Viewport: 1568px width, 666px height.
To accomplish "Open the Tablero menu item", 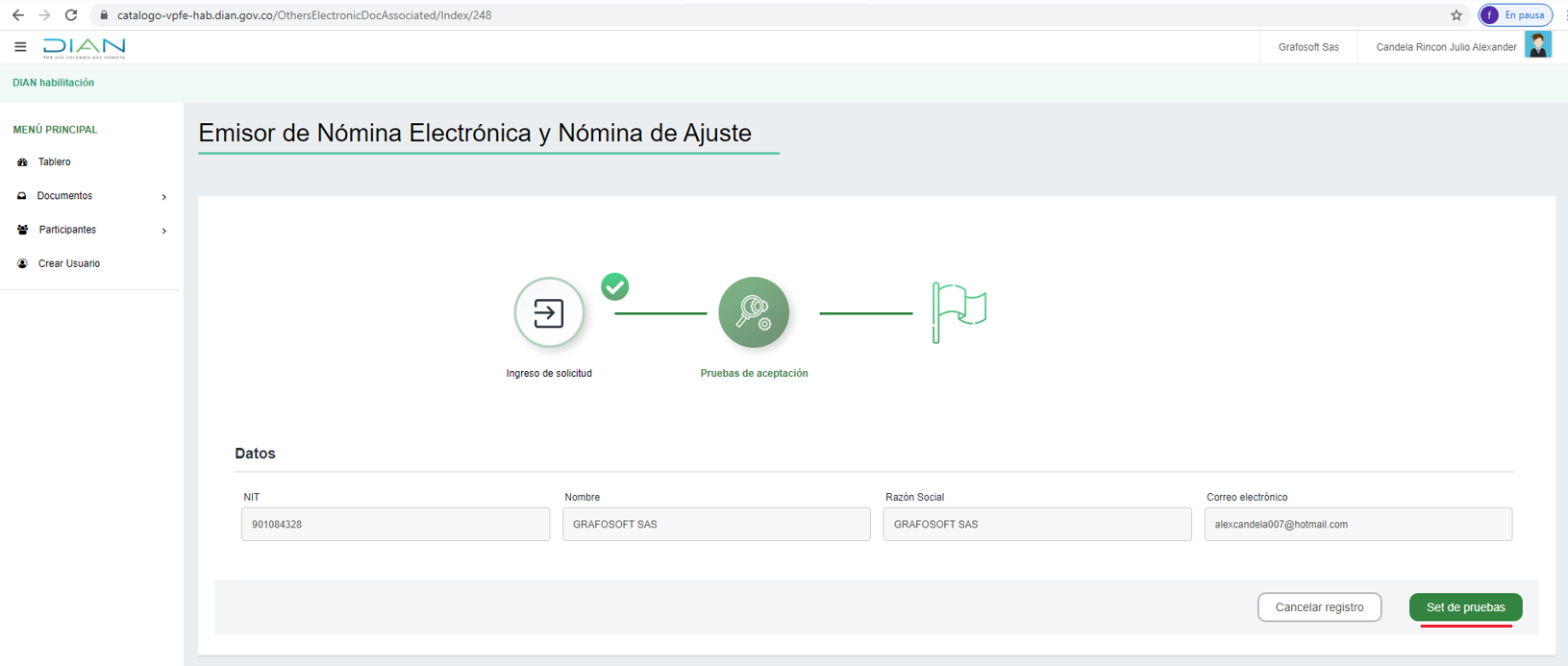I will (54, 162).
